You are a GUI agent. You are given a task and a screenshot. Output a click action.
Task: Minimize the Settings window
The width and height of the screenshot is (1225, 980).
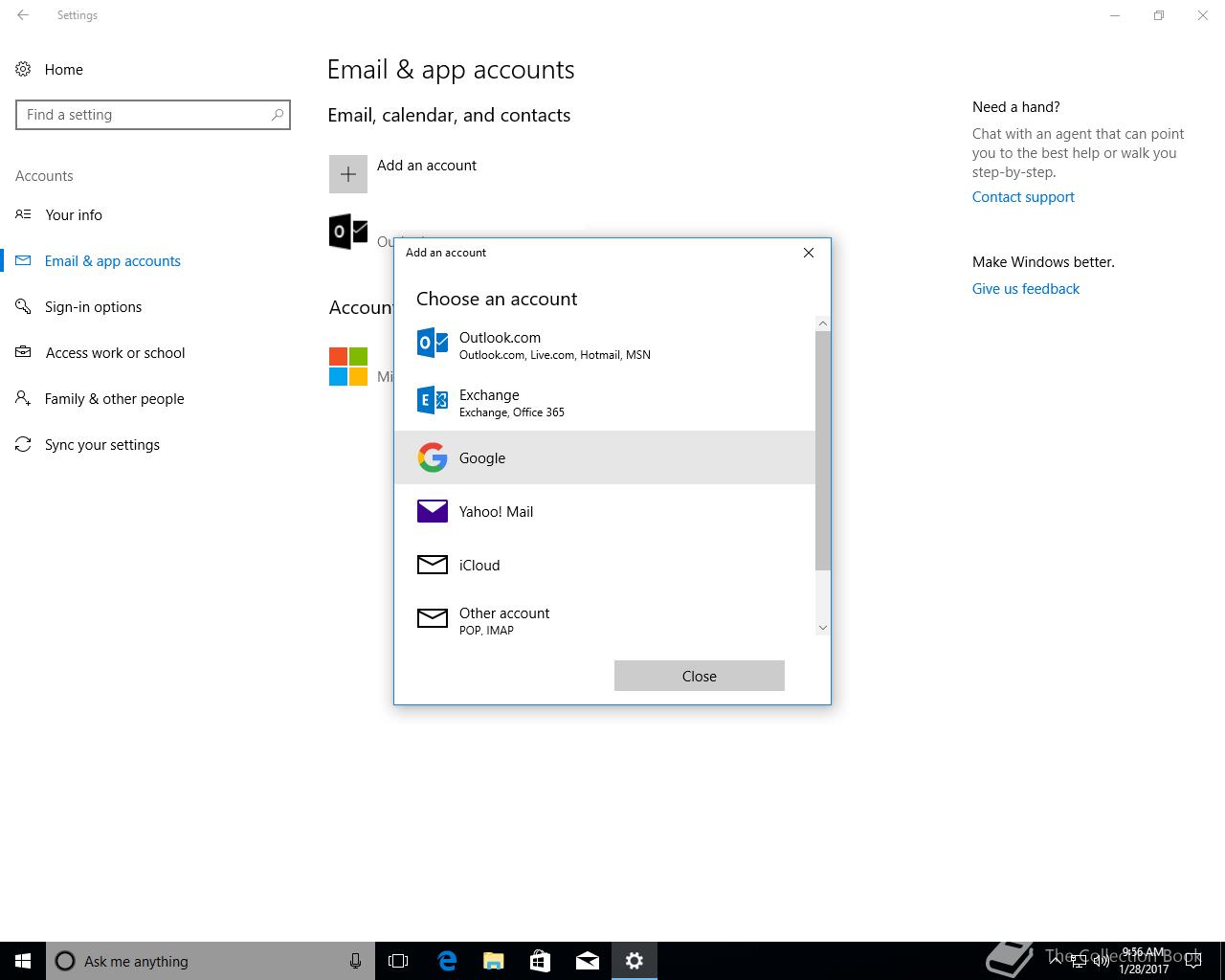1115,15
